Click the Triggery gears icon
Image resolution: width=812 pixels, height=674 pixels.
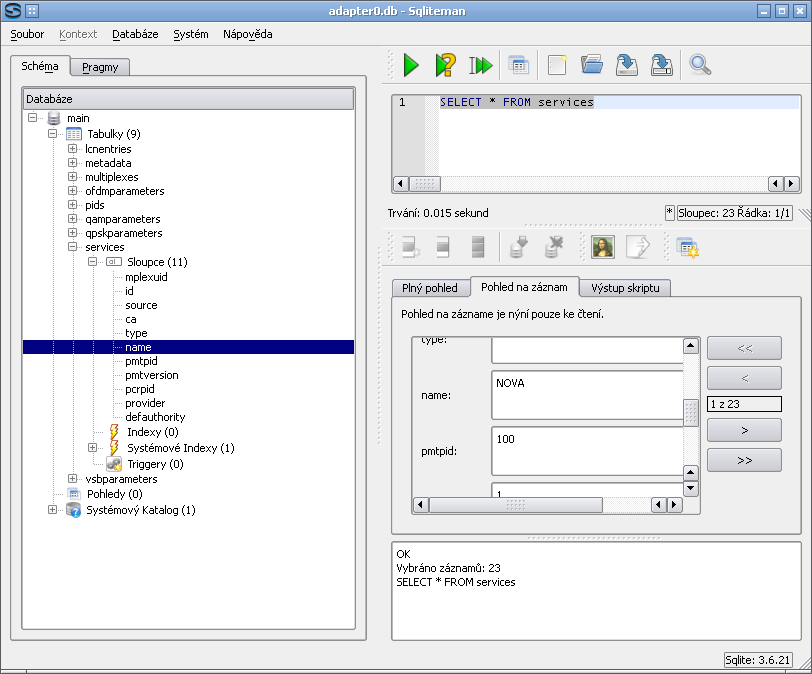pos(114,464)
